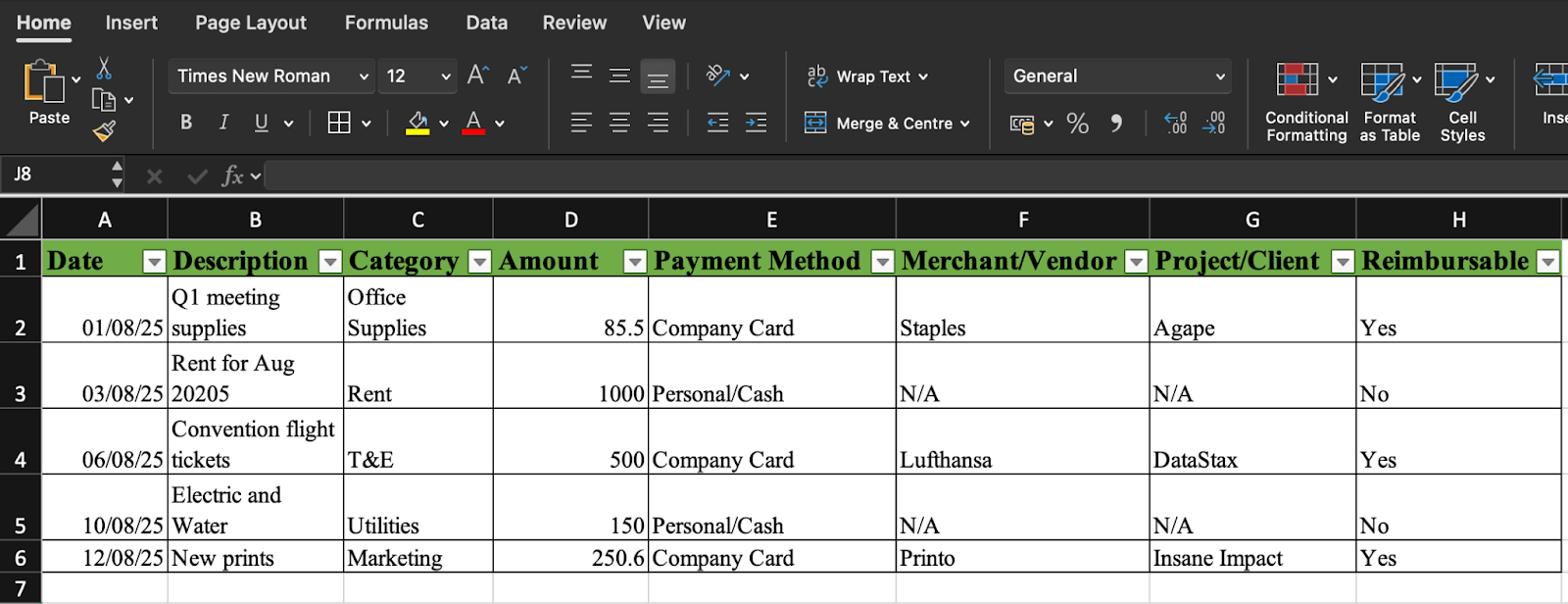
Task: Click Merge & Centre
Action: 887,123
